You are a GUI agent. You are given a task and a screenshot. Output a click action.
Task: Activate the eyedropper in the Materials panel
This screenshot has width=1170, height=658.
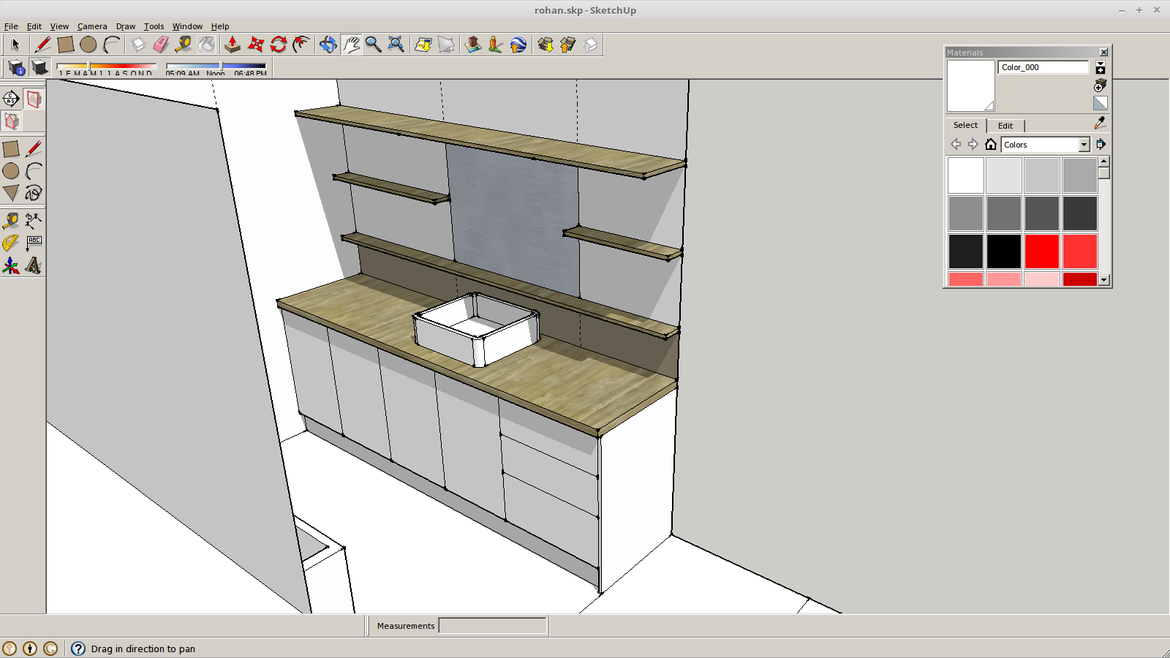(x=1100, y=124)
